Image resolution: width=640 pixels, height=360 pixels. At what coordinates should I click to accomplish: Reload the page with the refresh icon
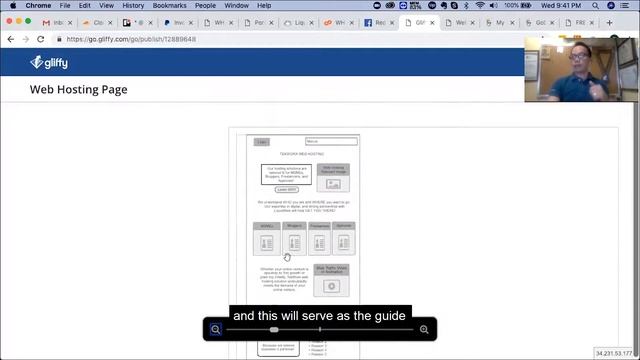(x=40, y=39)
